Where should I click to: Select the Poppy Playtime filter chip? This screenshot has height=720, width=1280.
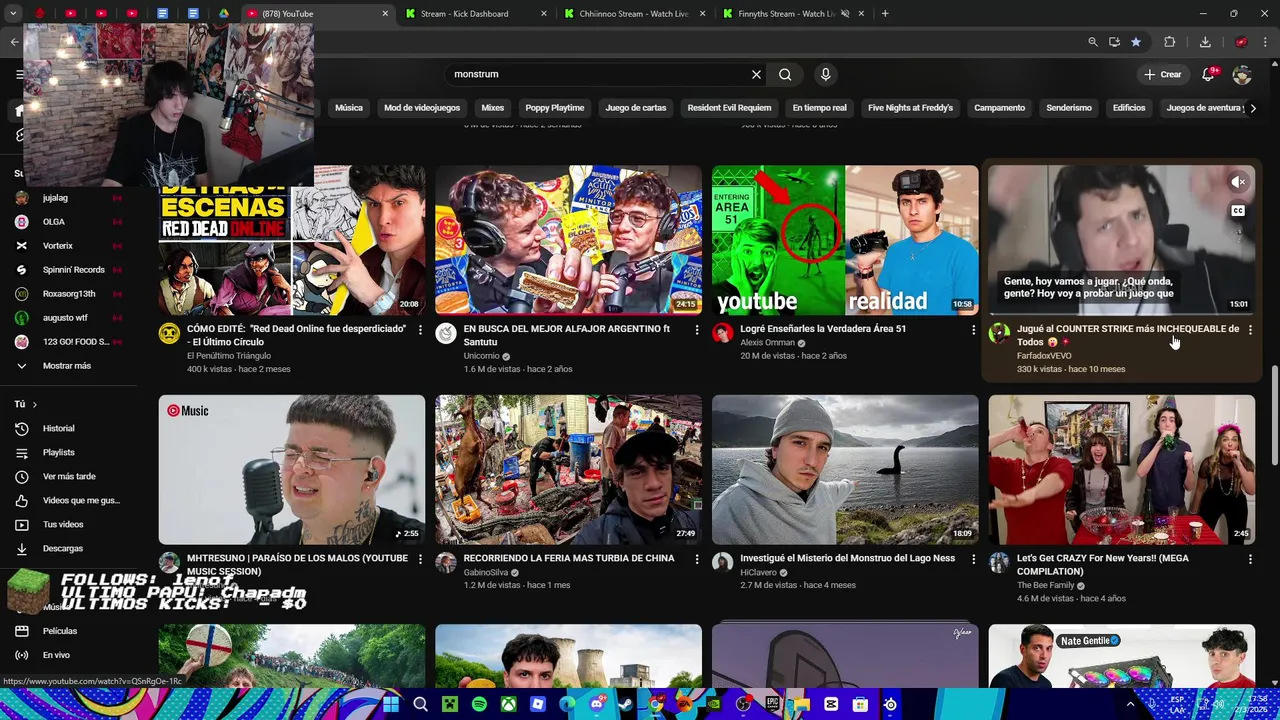pyautogui.click(x=555, y=108)
